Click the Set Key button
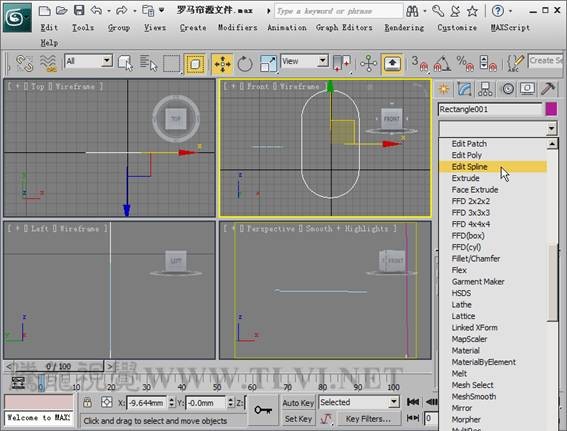This screenshot has width=567, height=431. click(298, 419)
